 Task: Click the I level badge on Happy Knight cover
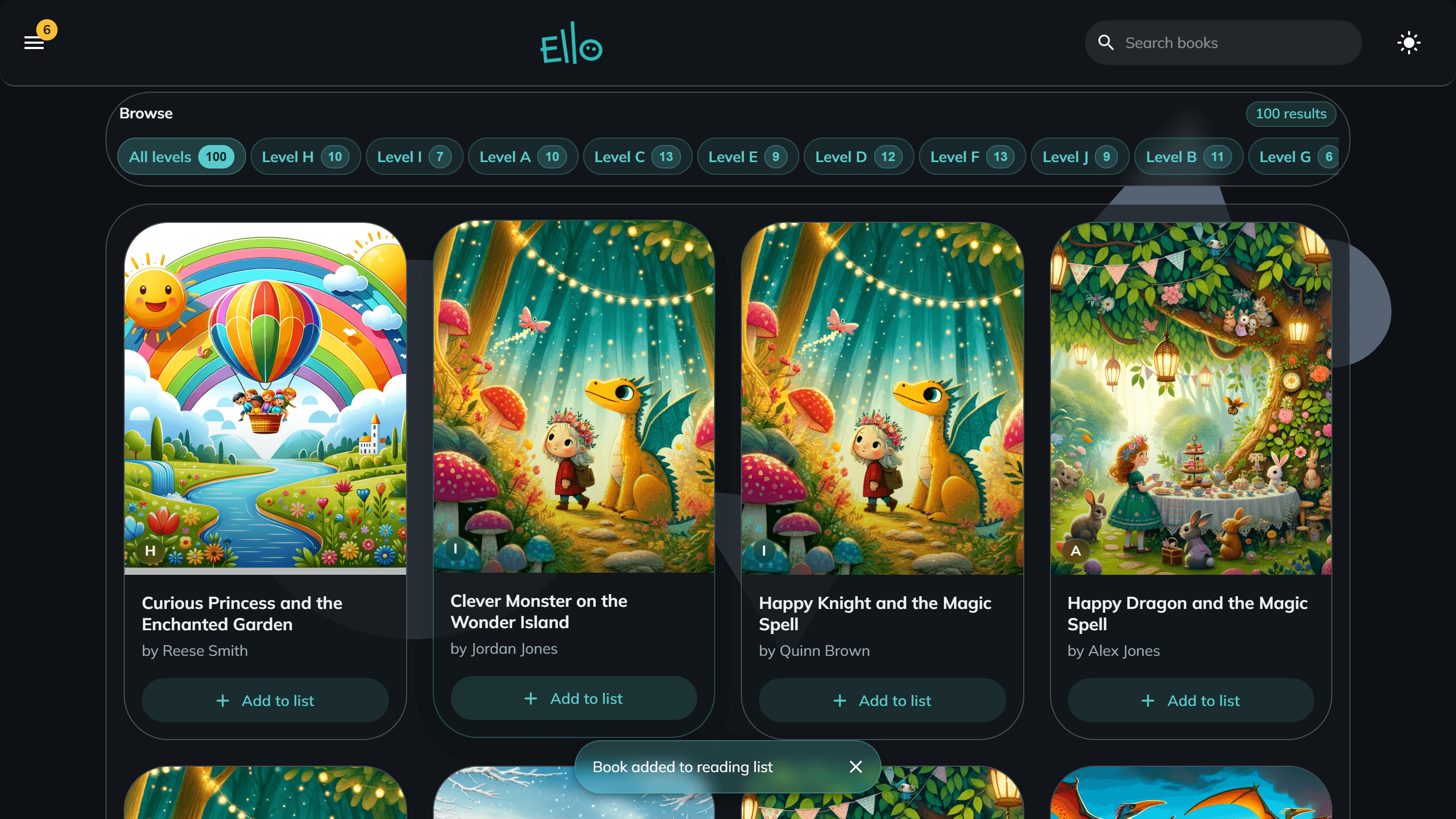tap(764, 550)
